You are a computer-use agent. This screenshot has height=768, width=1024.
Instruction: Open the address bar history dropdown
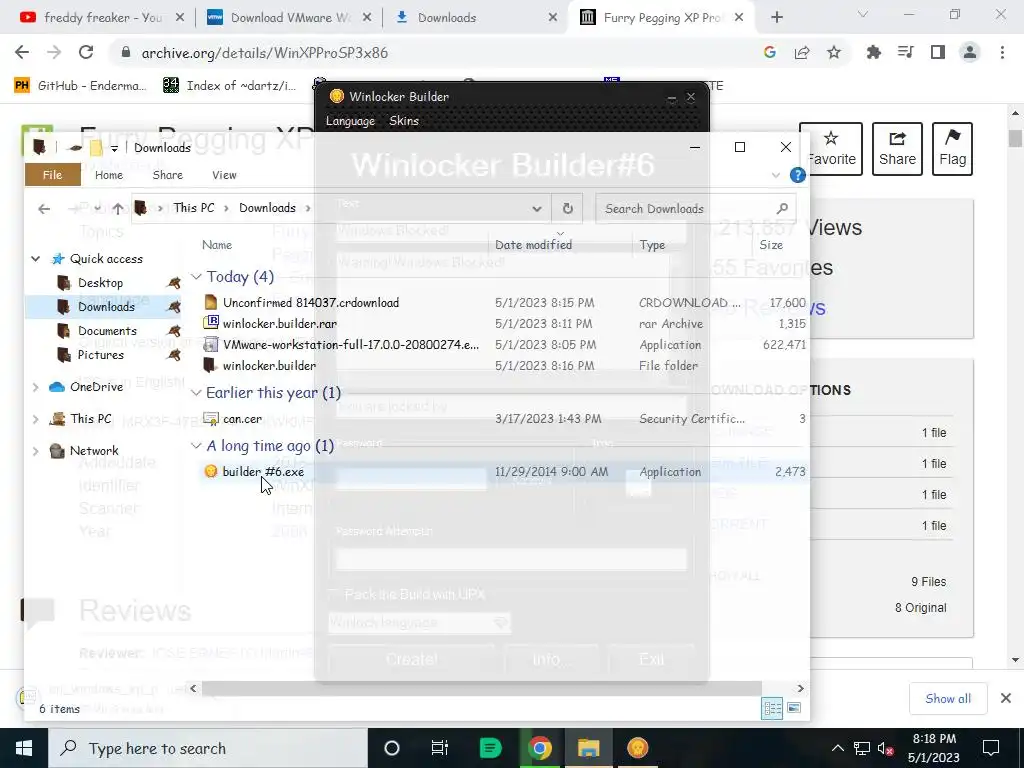536,208
